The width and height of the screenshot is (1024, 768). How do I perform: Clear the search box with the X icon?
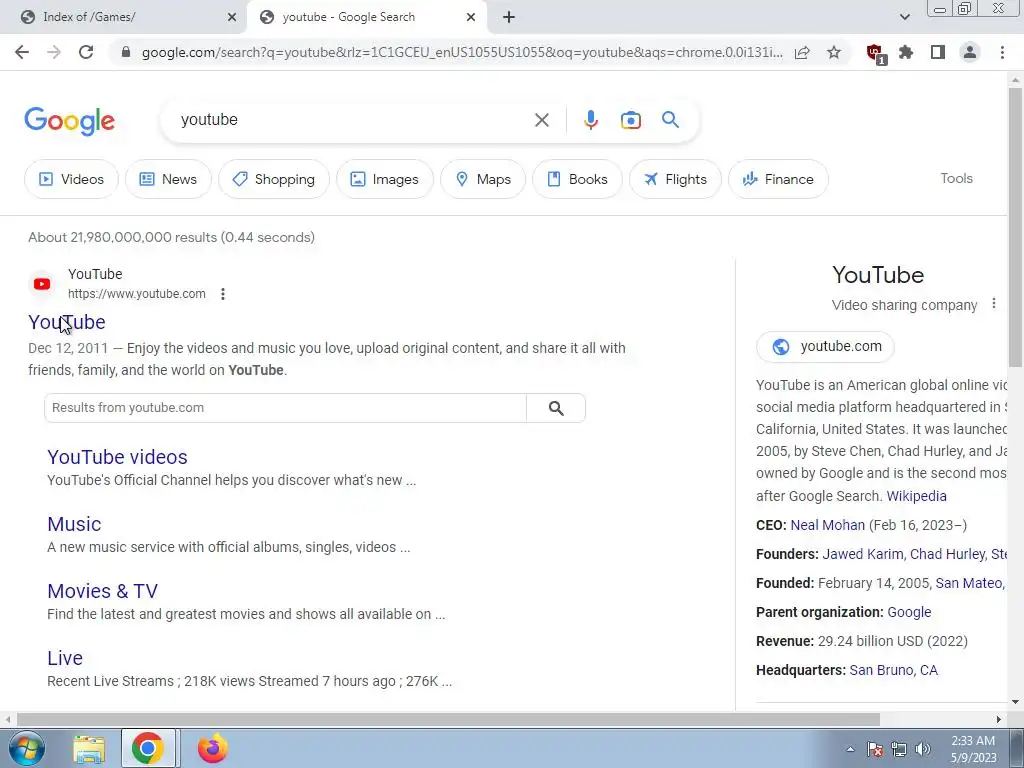pyautogui.click(x=541, y=120)
